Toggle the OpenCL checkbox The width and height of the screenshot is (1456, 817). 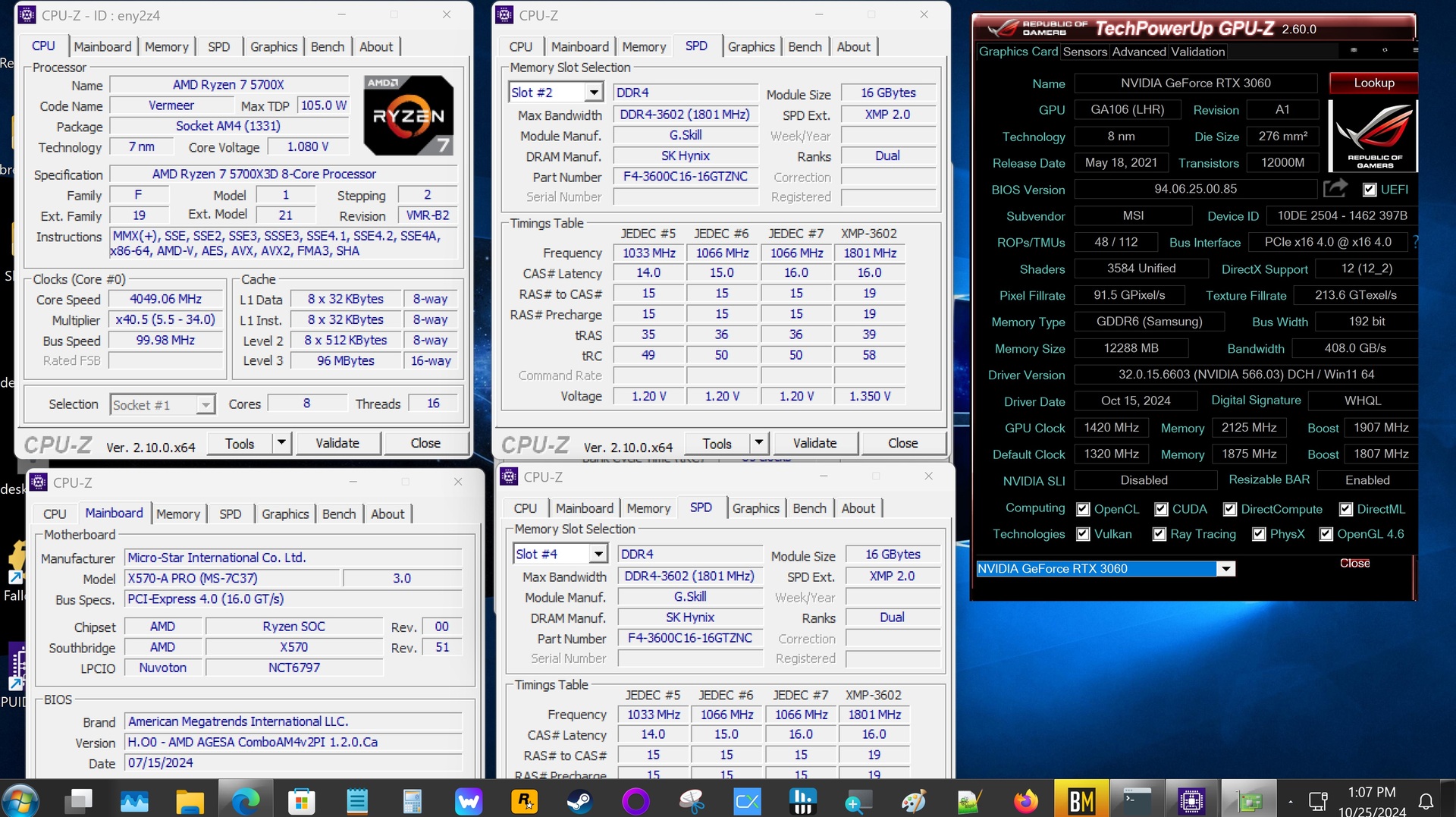pos(1083,509)
